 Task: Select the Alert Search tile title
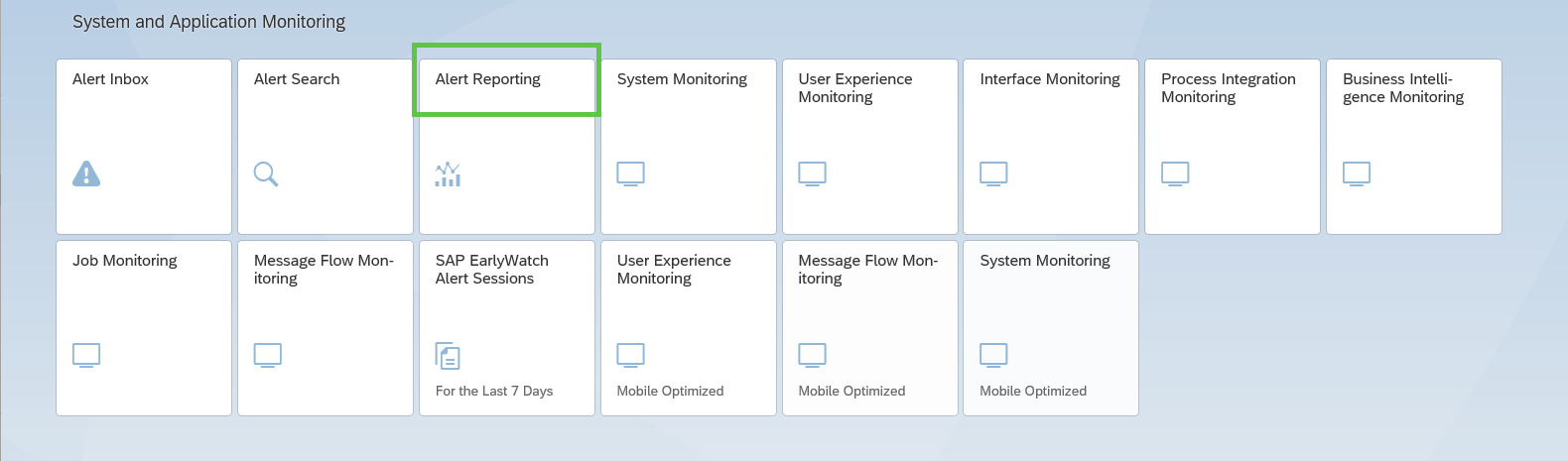[x=297, y=79]
